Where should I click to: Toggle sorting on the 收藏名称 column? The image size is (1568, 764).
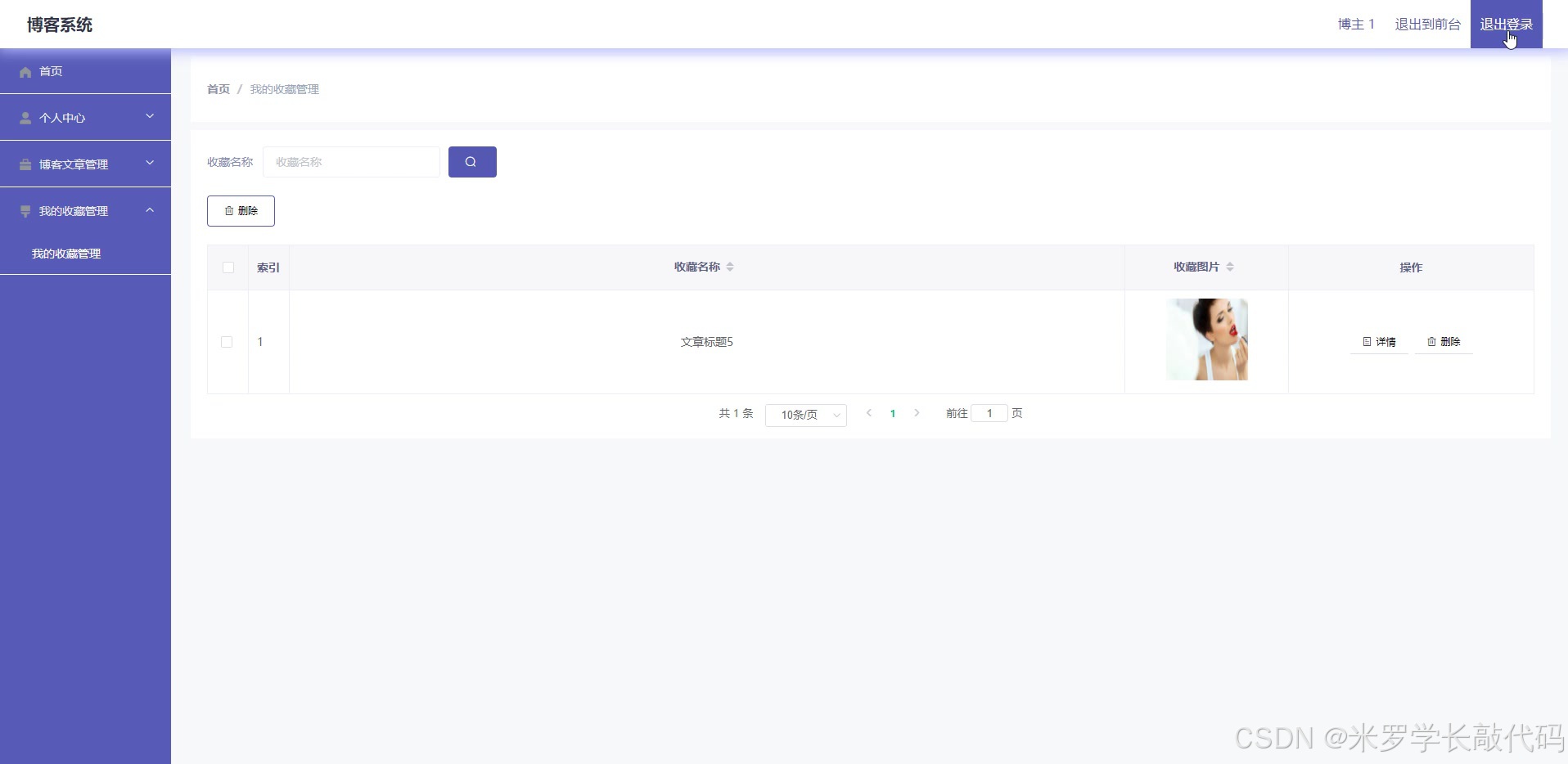[x=731, y=267]
